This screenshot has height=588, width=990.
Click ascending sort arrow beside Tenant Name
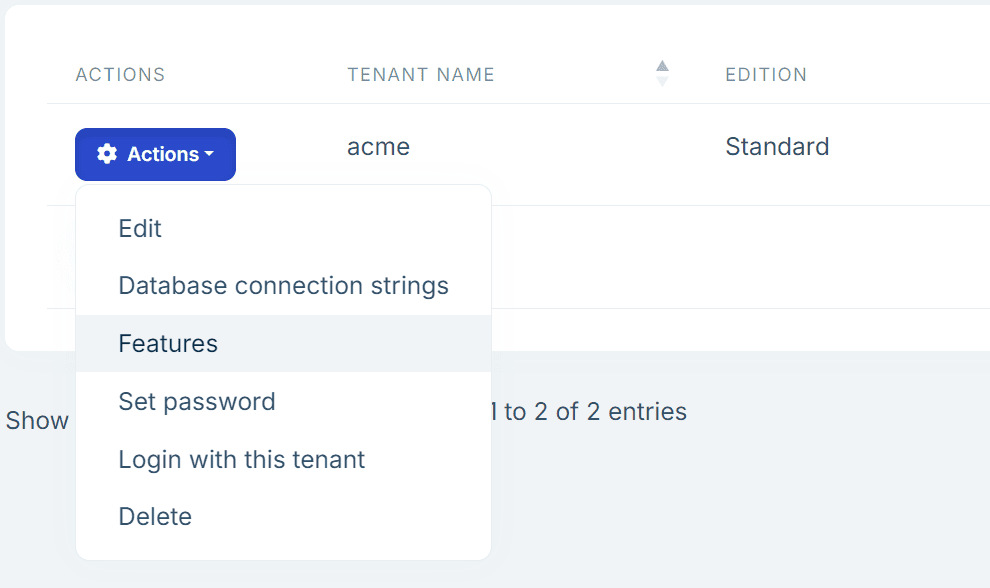pyautogui.click(x=662, y=67)
